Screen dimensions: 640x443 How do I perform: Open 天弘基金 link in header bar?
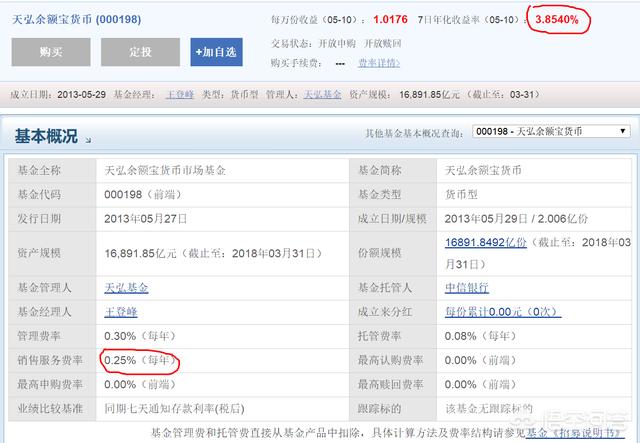coord(322,95)
